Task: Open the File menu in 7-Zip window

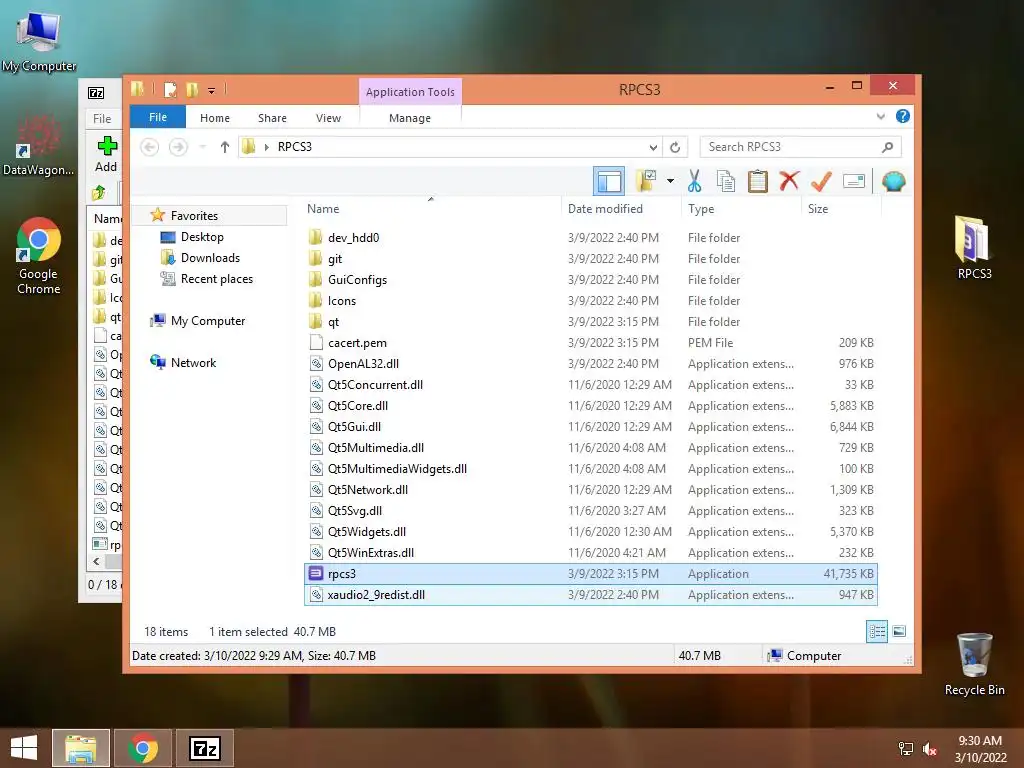Action: 102,119
